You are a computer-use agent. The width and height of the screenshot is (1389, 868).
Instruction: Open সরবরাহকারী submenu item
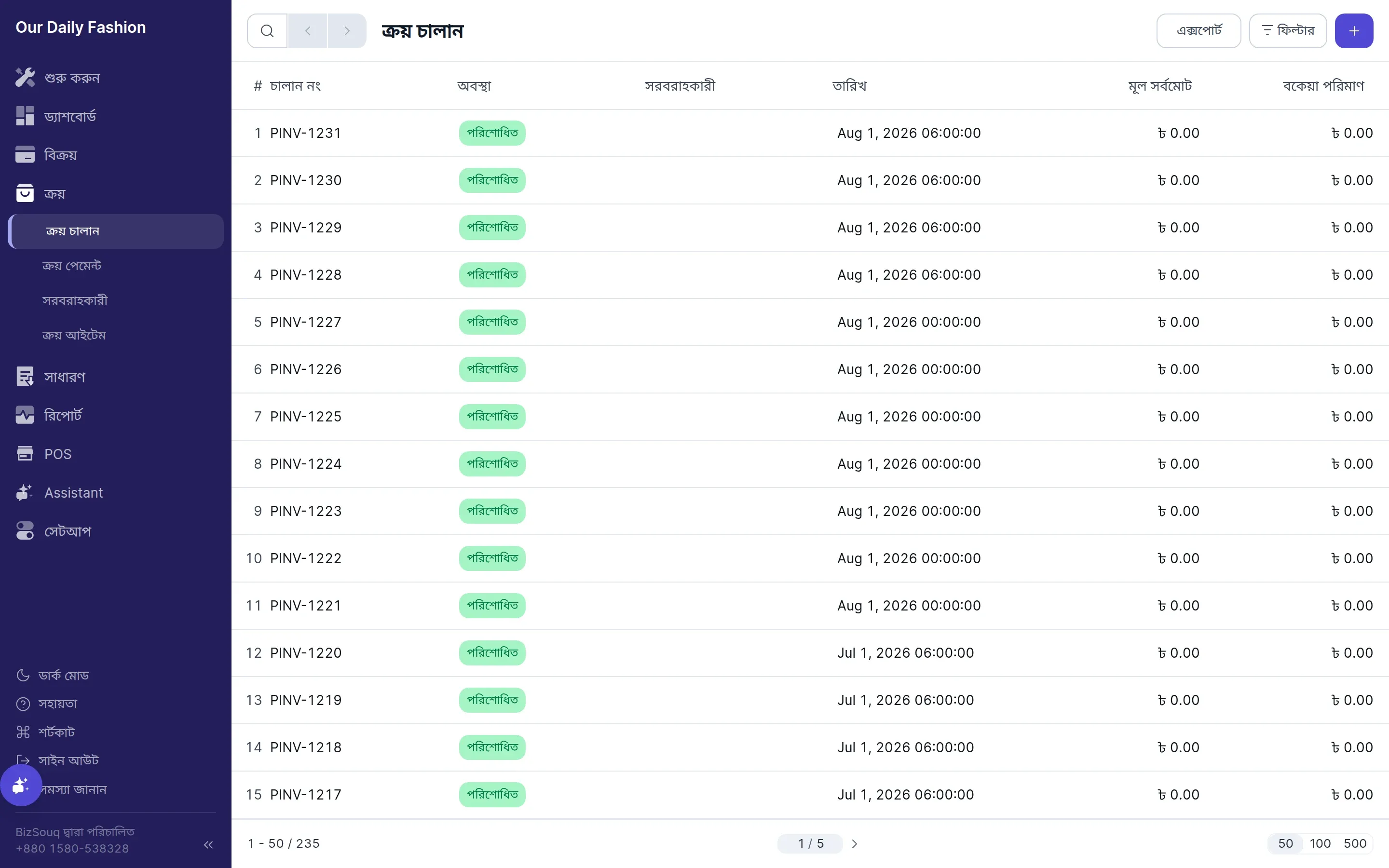75,300
